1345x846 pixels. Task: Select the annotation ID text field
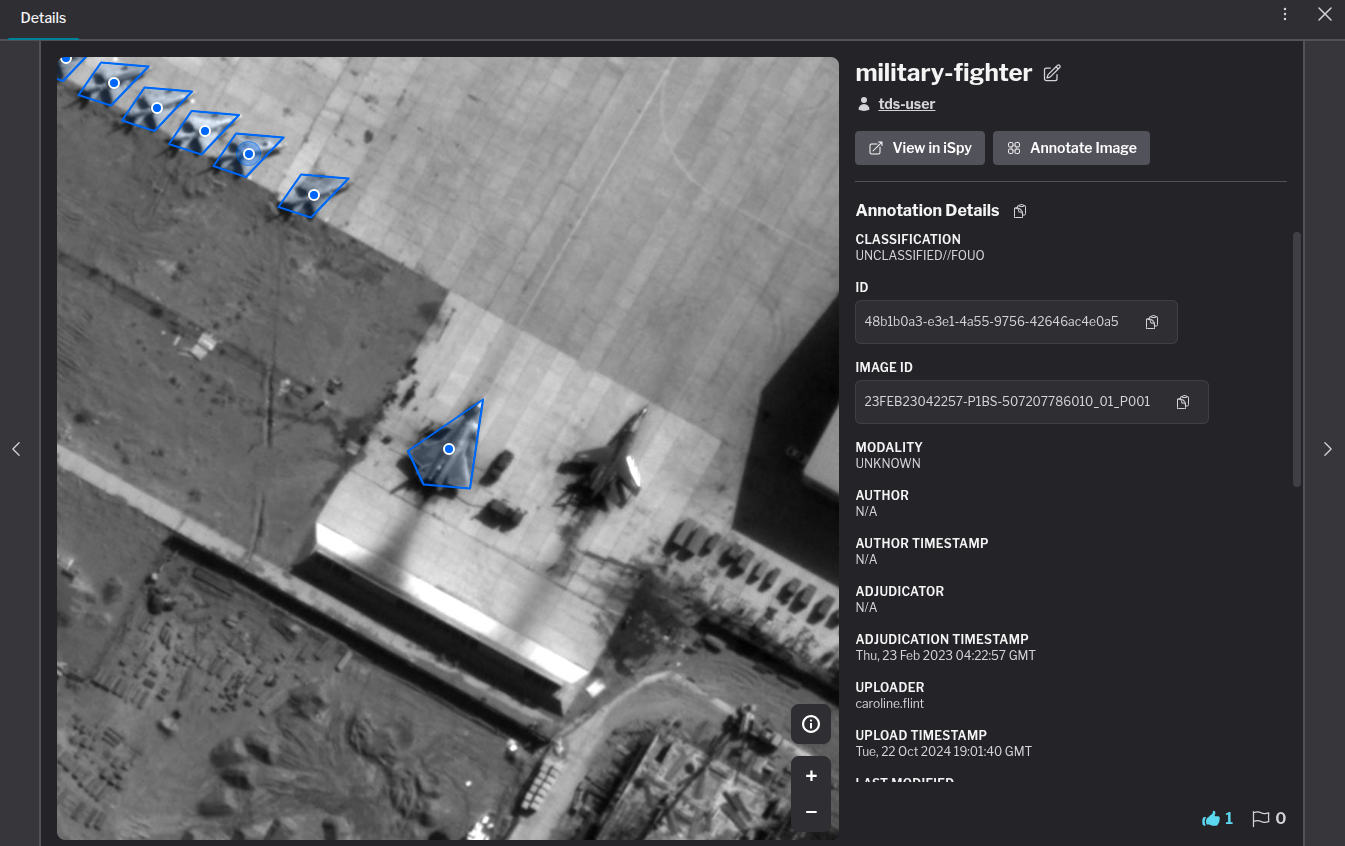1016,322
